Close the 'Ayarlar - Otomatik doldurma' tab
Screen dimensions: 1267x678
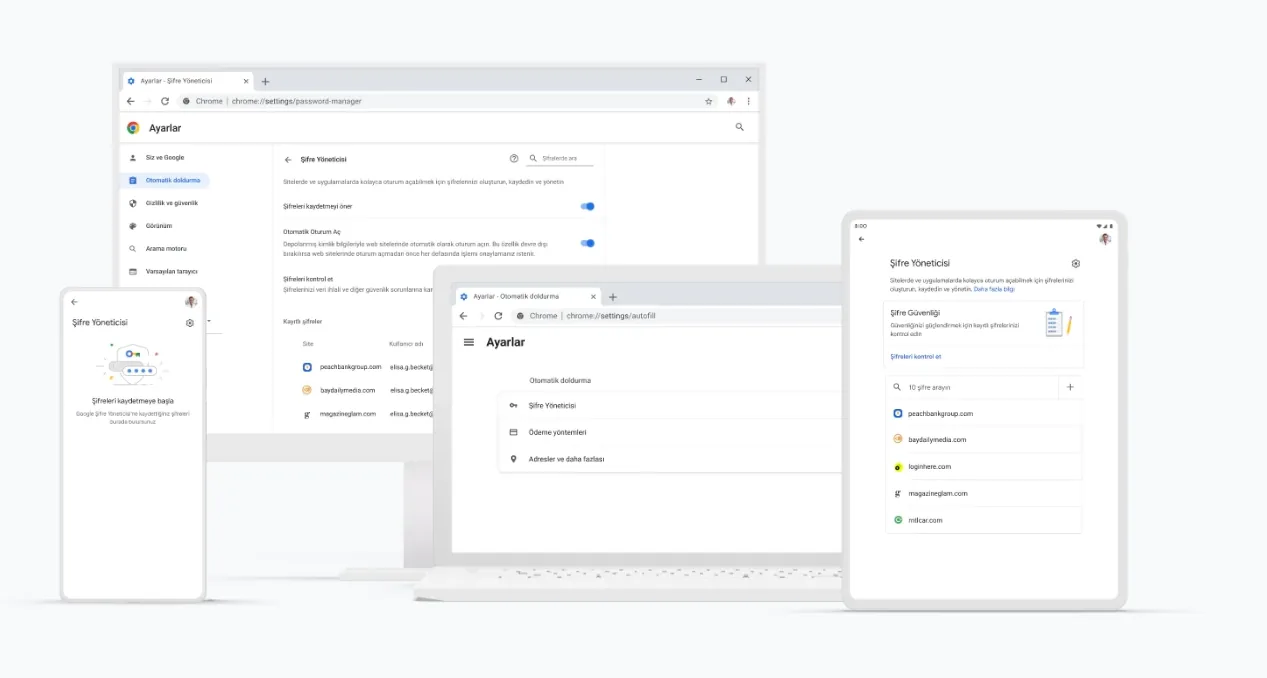pos(593,296)
